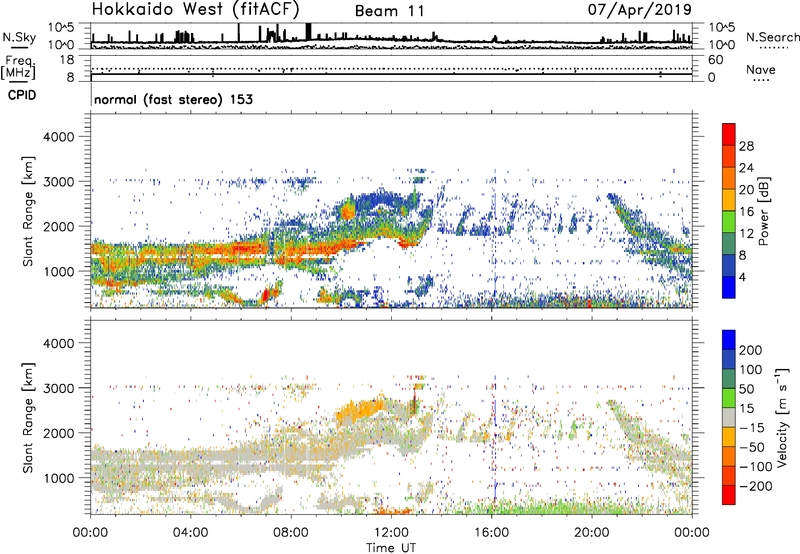Select 'Slant Range [km]' label of velocity panel
800x554 pixels.
pos(28,417)
